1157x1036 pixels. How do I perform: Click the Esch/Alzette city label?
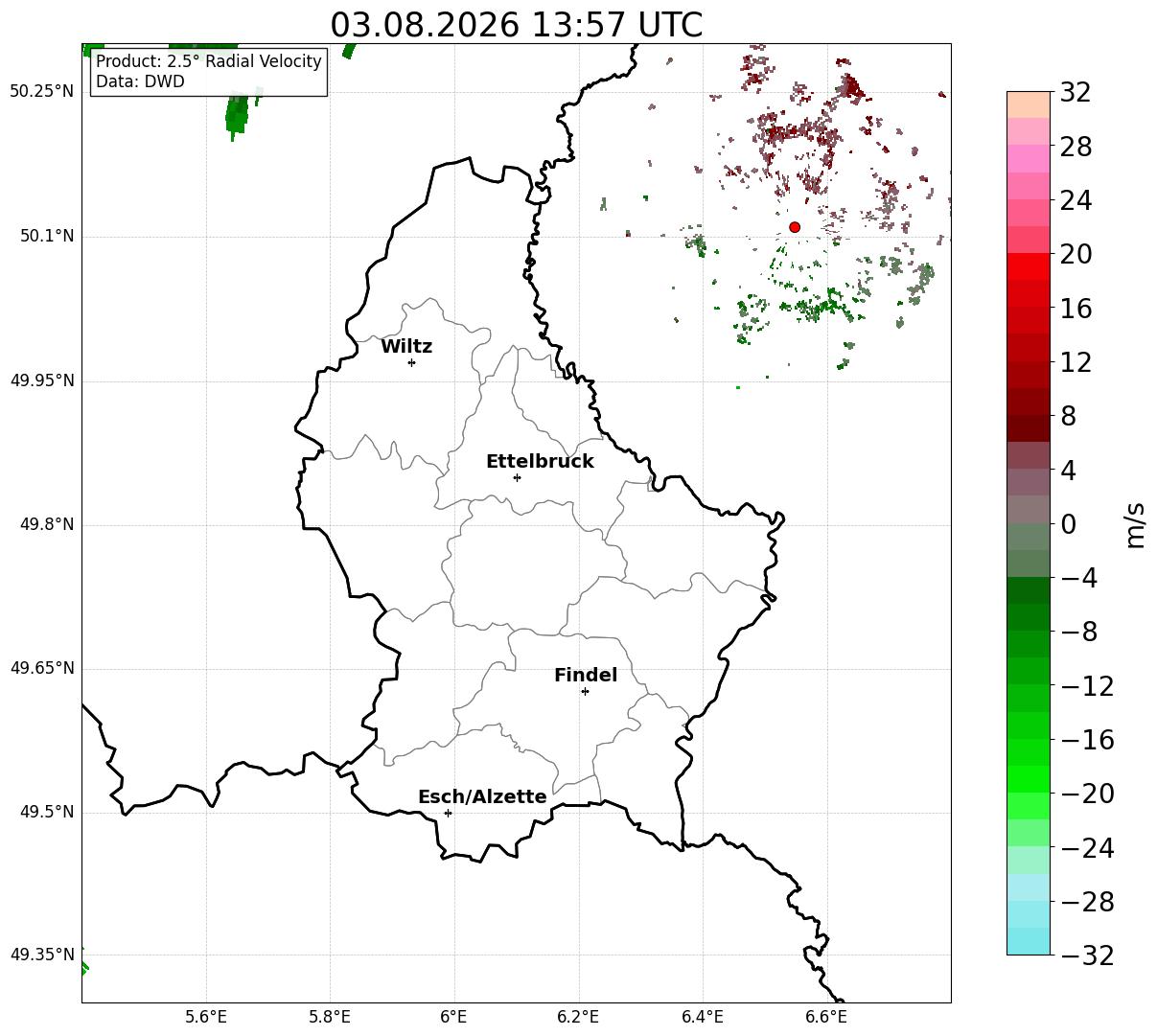(482, 797)
